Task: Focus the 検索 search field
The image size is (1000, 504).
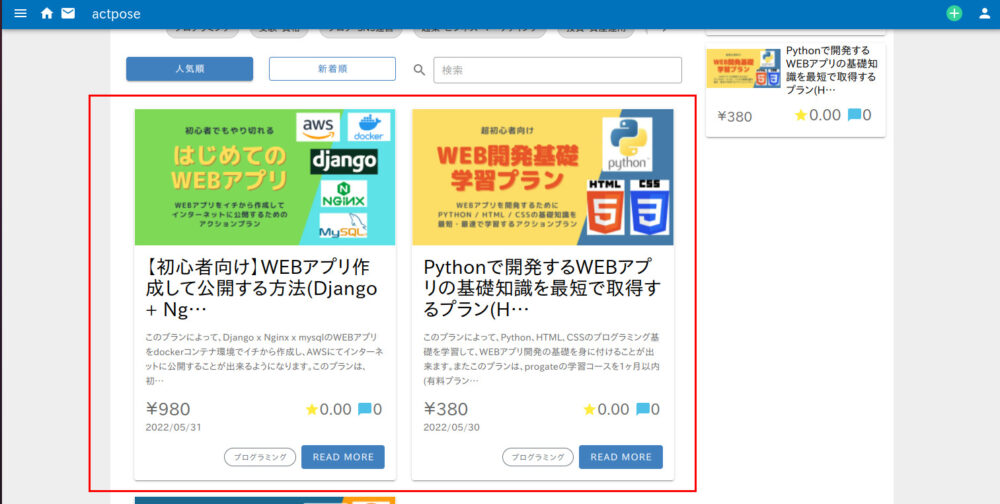Action: coord(557,70)
